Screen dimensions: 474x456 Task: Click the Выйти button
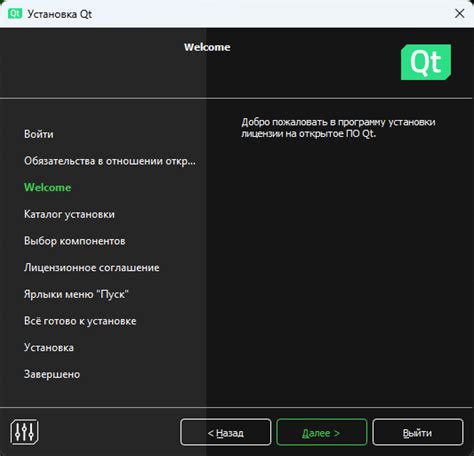click(x=418, y=432)
